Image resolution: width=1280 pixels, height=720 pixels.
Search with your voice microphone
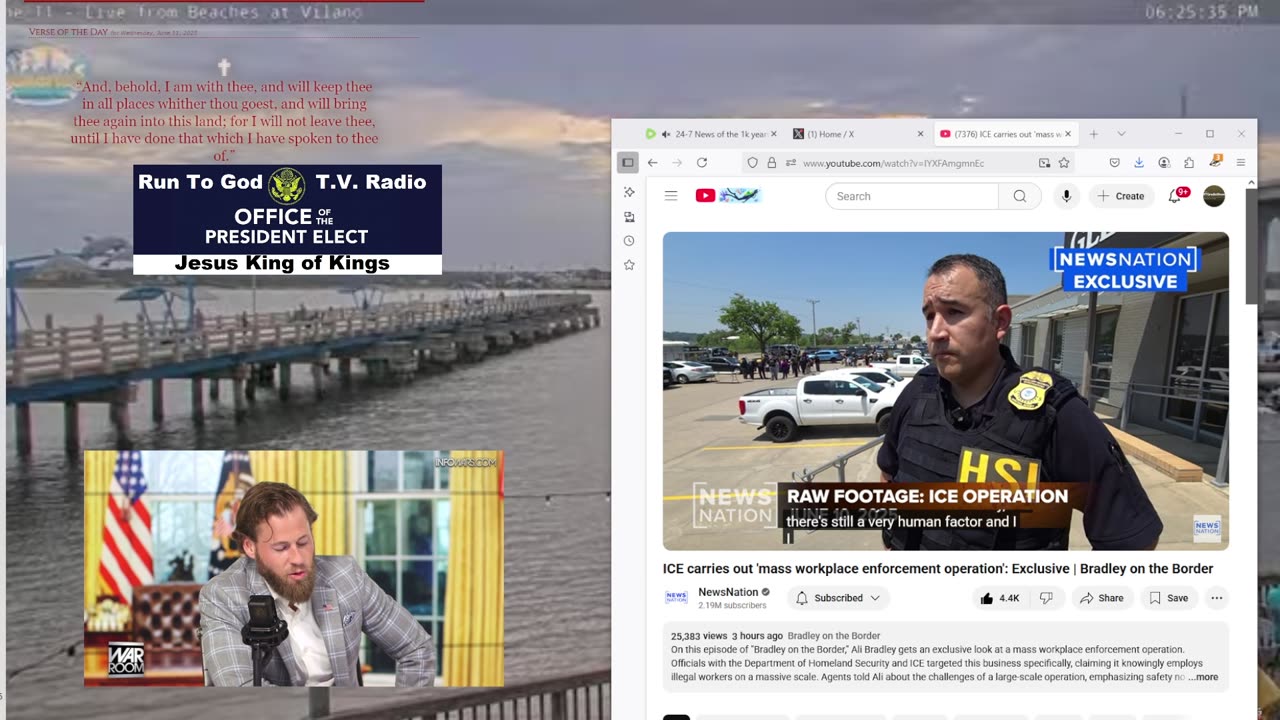coord(1066,196)
